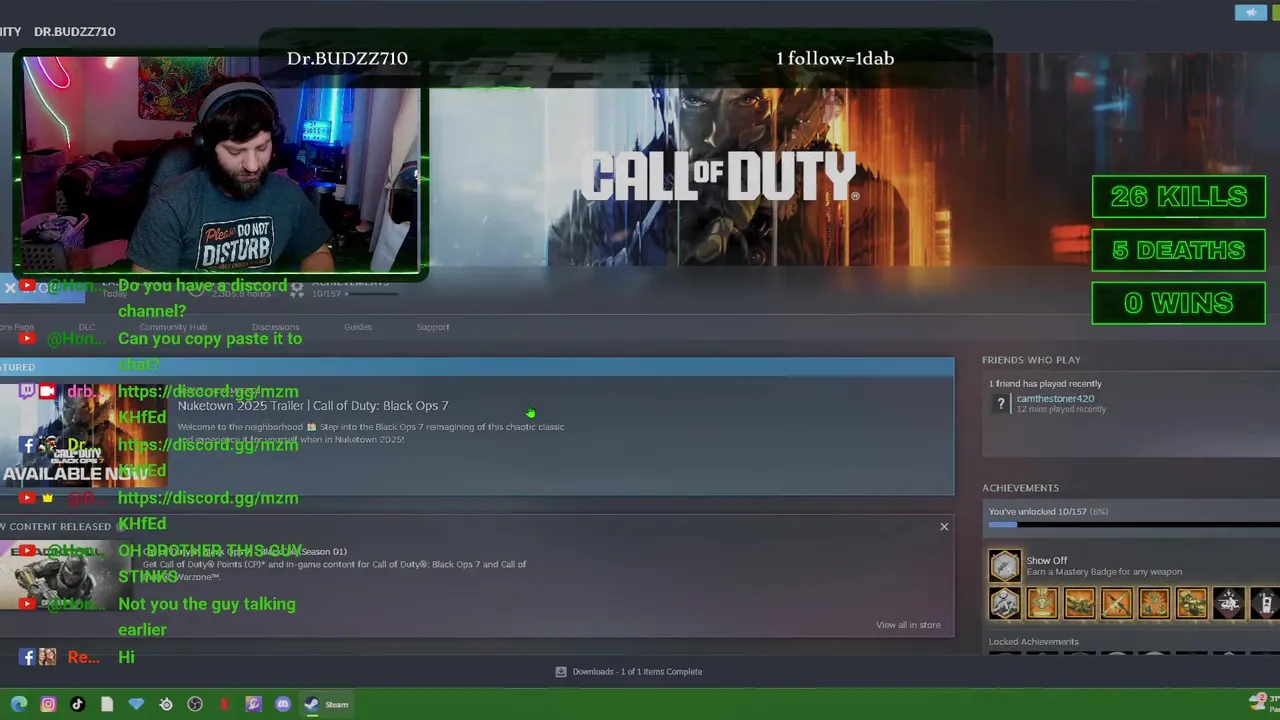Switch to OBS Studio in taskbar
Image resolution: width=1280 pixels, height=720 pixels.
(x=195, y=704)
